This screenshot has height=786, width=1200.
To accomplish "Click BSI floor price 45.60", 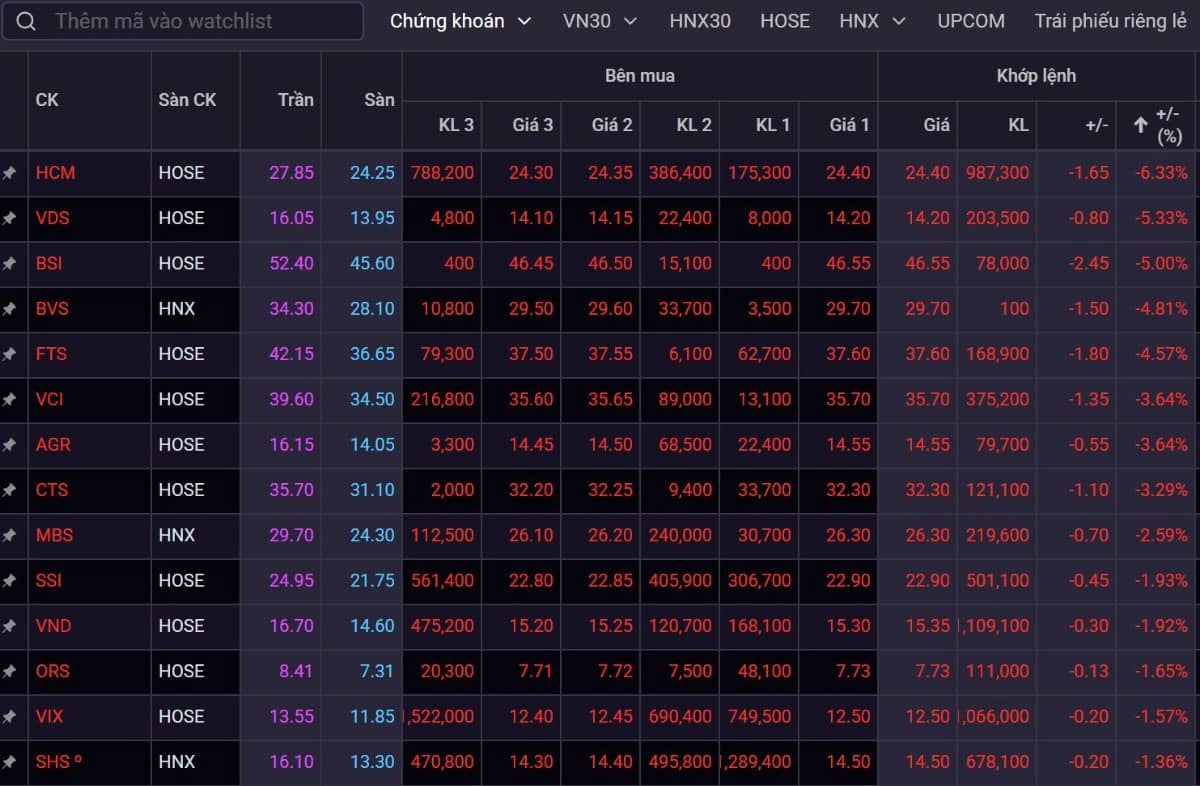I will (372, 264).
